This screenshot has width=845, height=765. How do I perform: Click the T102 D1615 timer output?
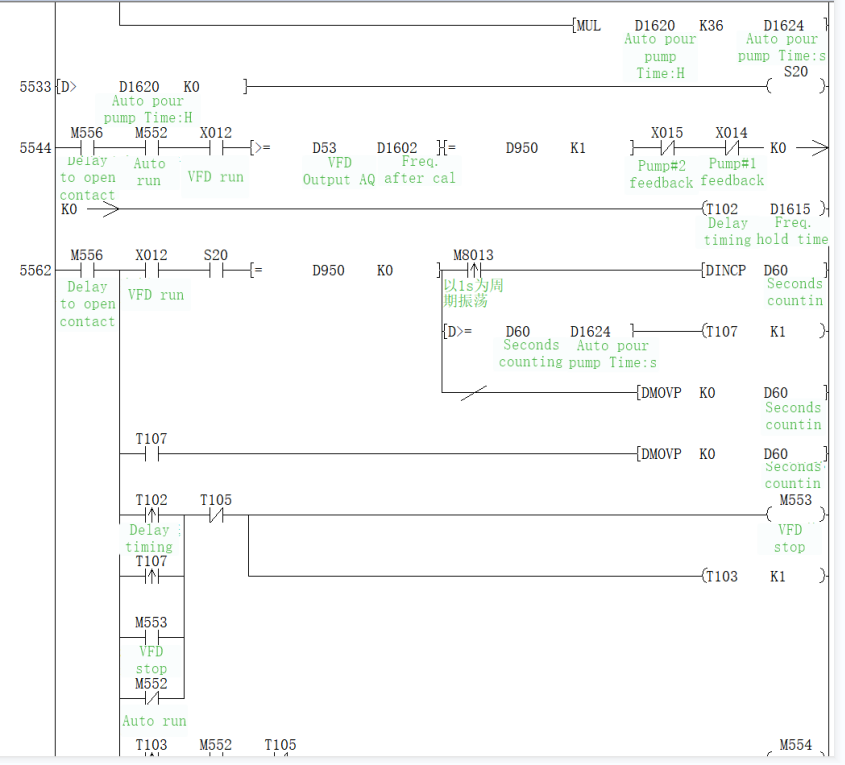point(766,209)
